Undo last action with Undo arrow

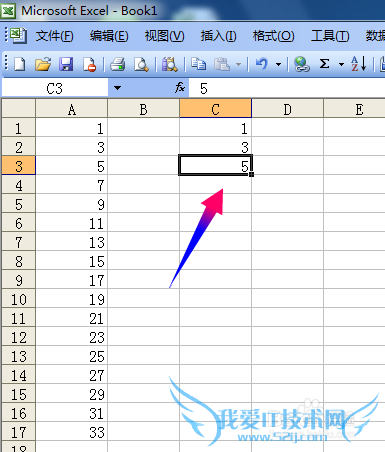[x=262, y=64]
